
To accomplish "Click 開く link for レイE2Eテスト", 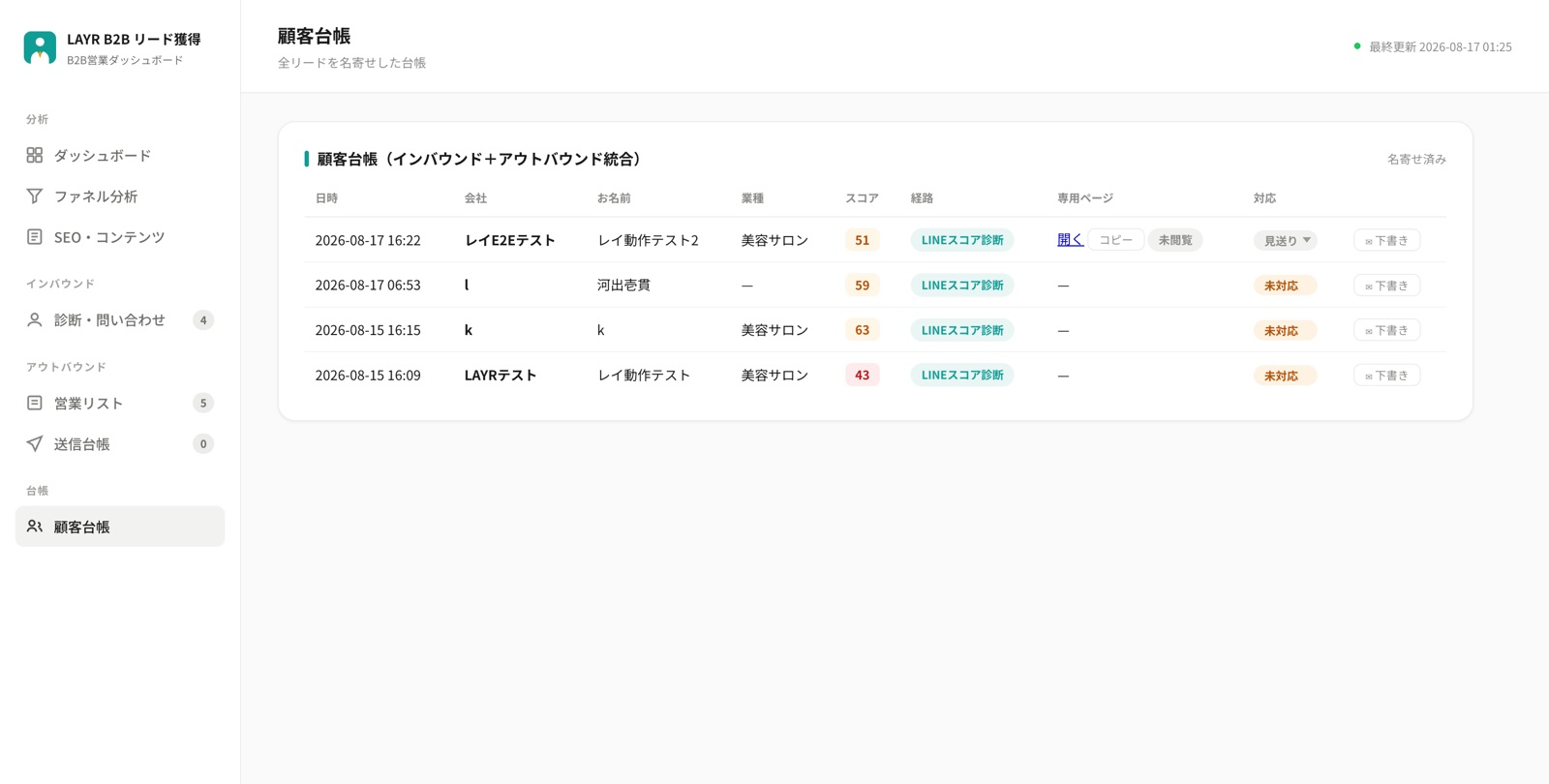I will click(x=1070, y=239).
